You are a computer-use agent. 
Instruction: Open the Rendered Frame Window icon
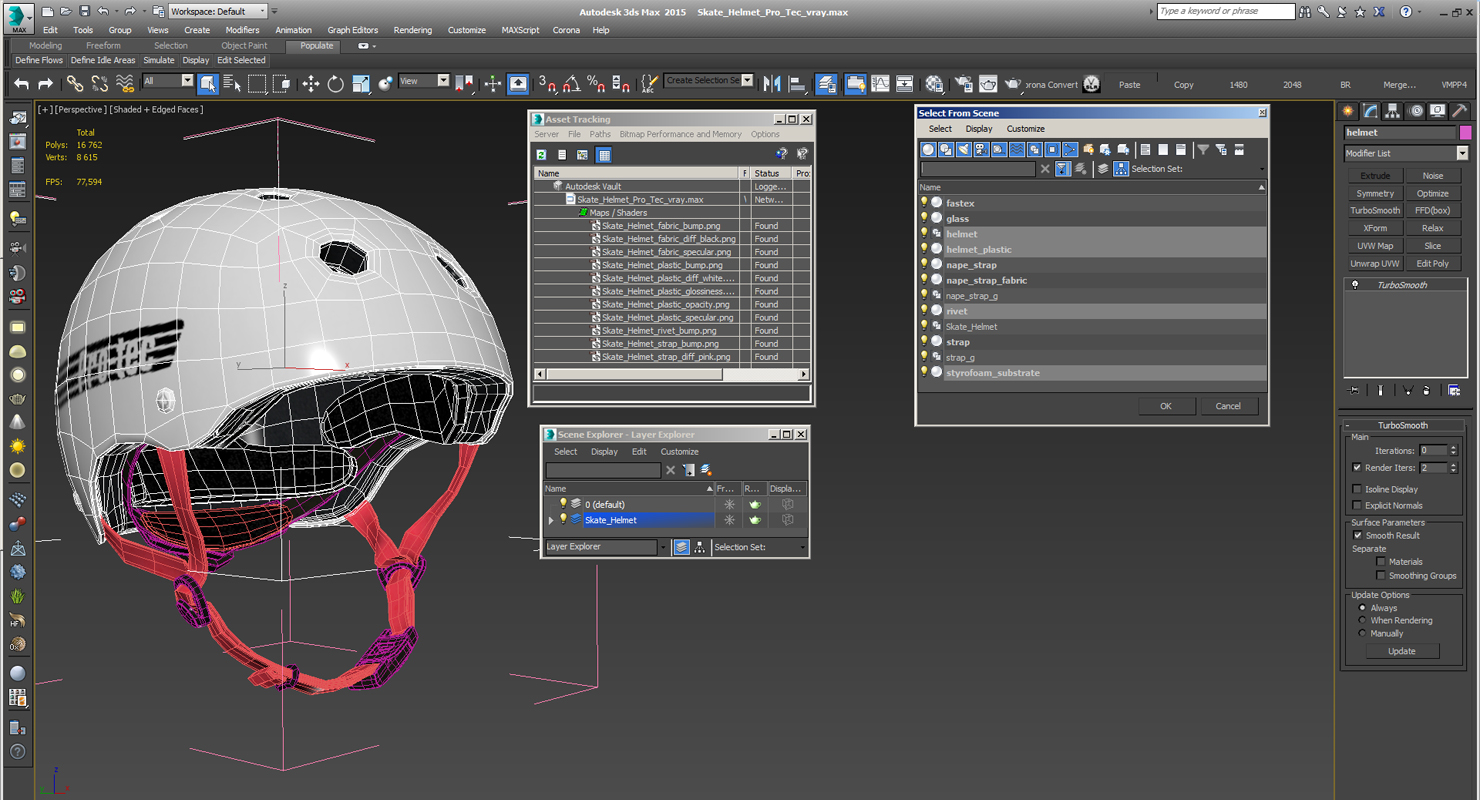[x=988, y=84]
